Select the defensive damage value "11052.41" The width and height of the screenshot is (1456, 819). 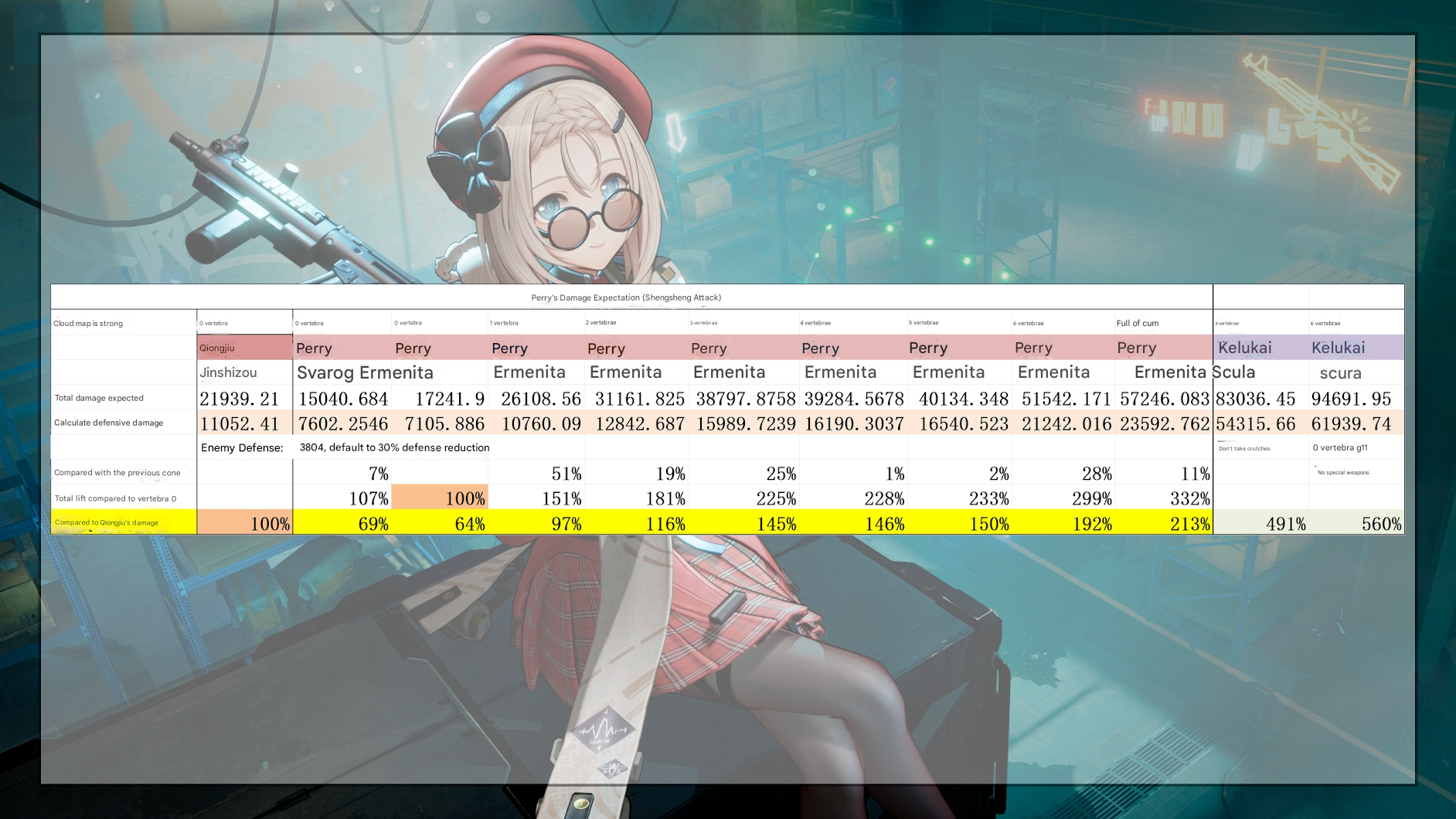click(x=239, y=424)
